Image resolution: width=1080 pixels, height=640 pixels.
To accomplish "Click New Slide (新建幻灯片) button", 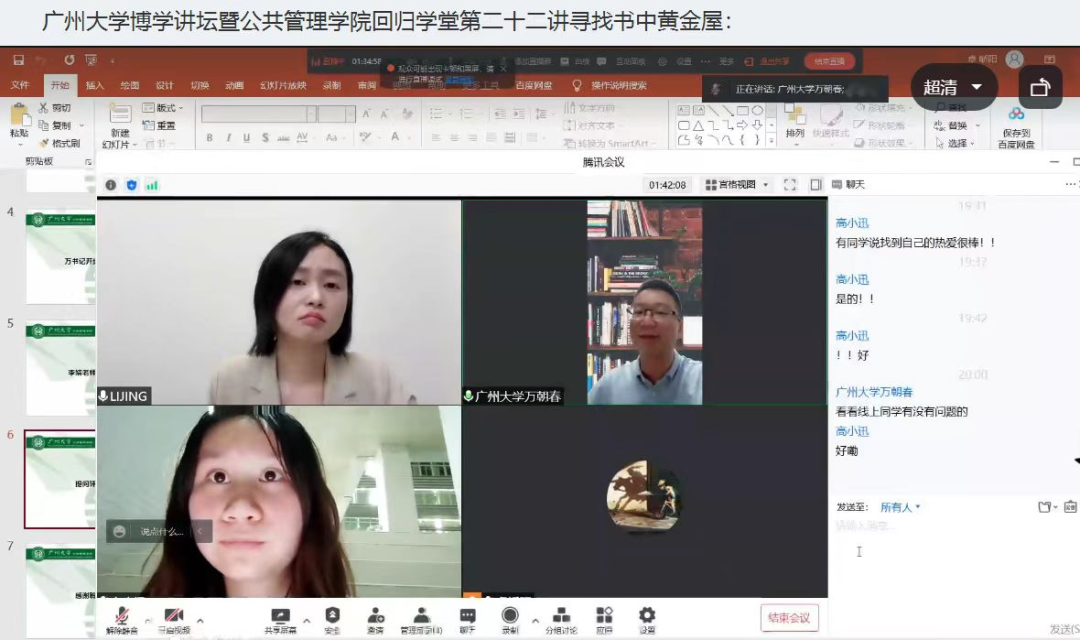I will (x=120, y=125).
